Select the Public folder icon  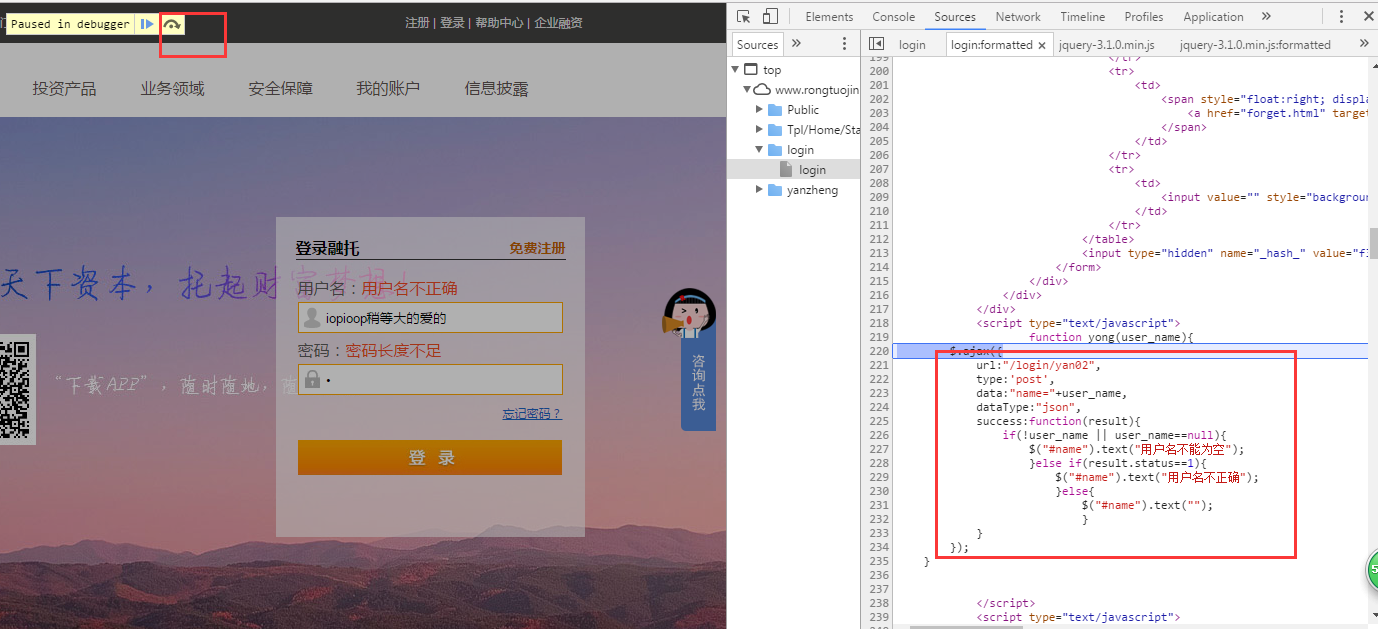pyautogui.click(x=775, y=109)
